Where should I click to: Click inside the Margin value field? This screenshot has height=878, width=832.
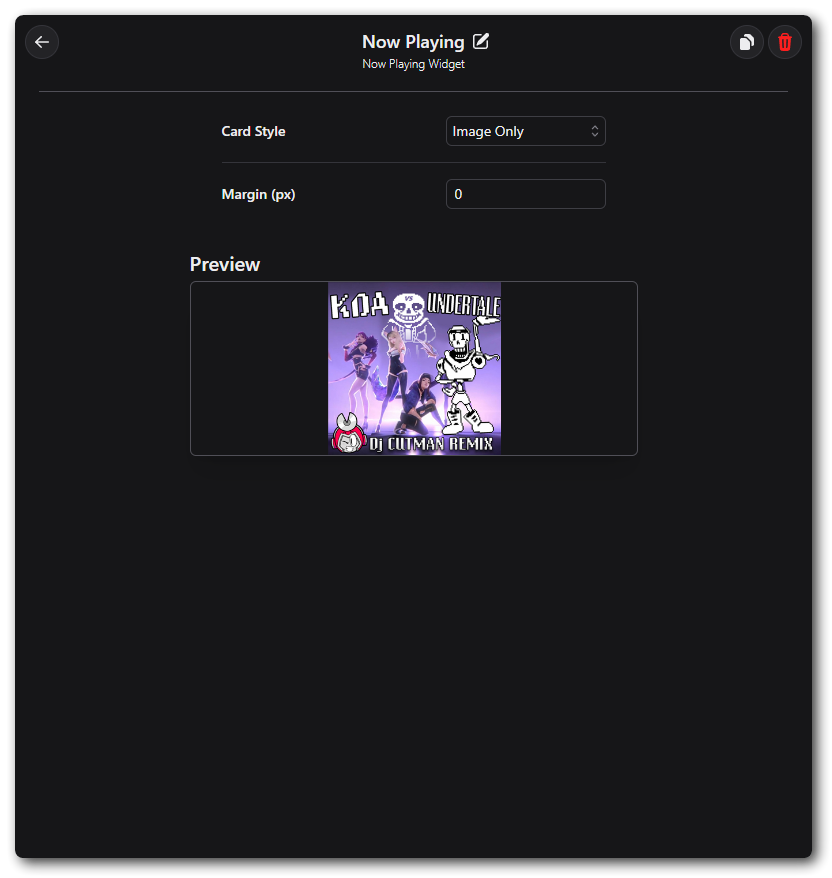(x=525, y=194)
